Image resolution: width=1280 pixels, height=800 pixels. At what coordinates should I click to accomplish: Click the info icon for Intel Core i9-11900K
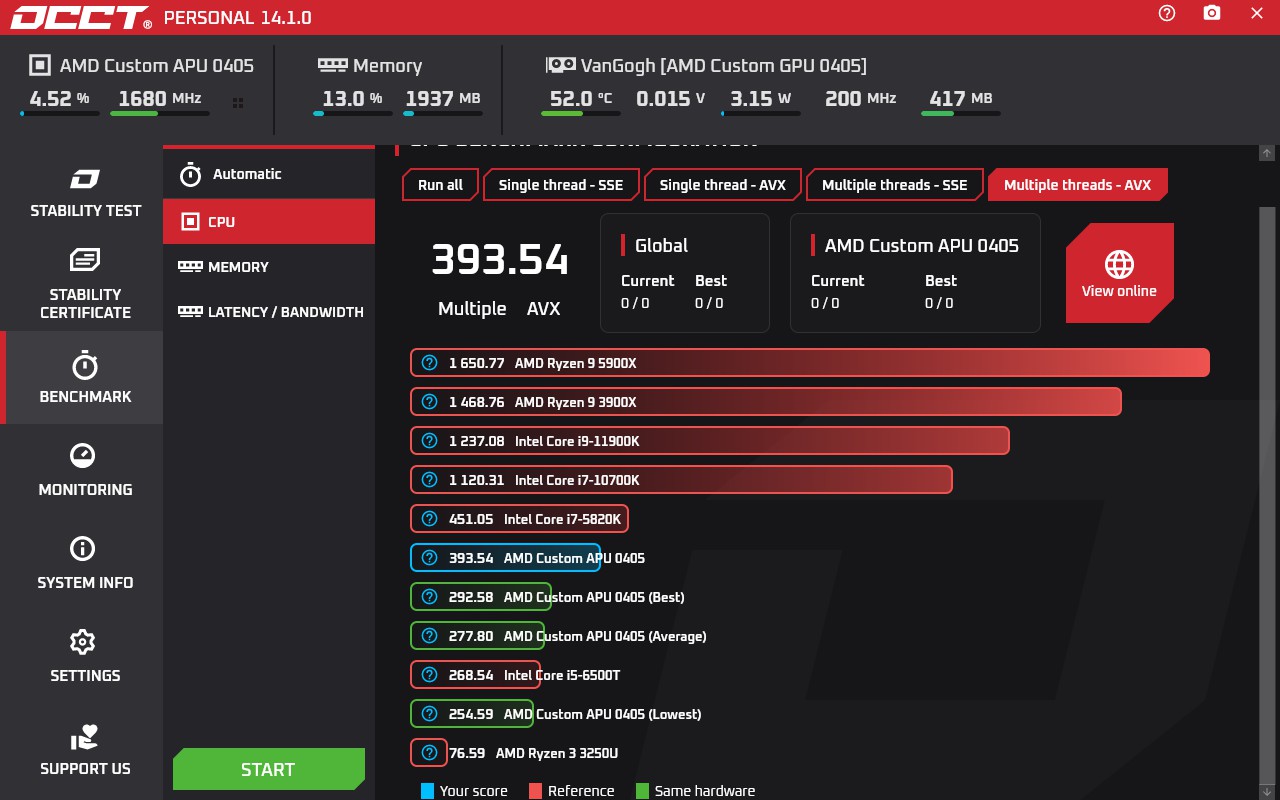tap(430, 441)
